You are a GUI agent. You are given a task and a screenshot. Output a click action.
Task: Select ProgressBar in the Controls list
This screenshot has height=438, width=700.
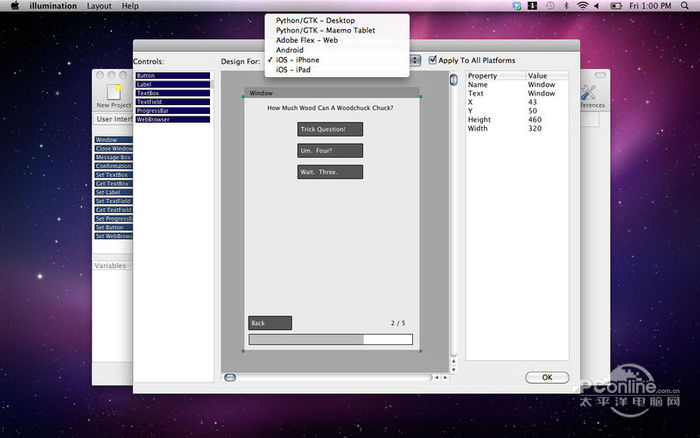pyautogui.click(x=172, y=111)
